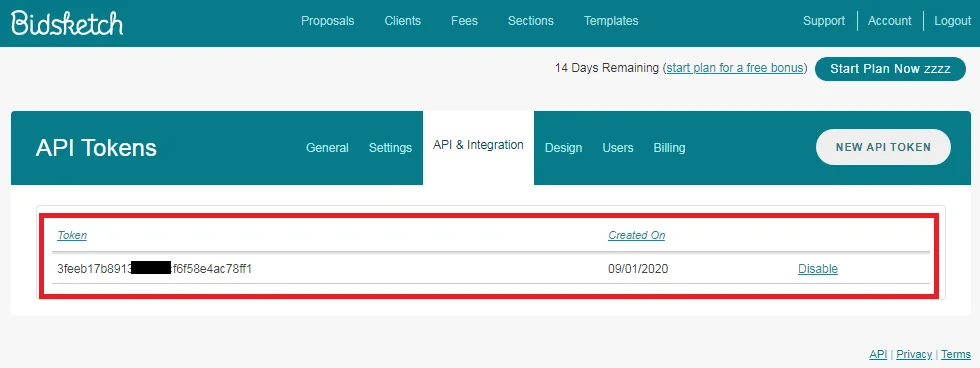Click the '14 Days Remaining' text
980x368 pixels.
(x=607, y=68)
